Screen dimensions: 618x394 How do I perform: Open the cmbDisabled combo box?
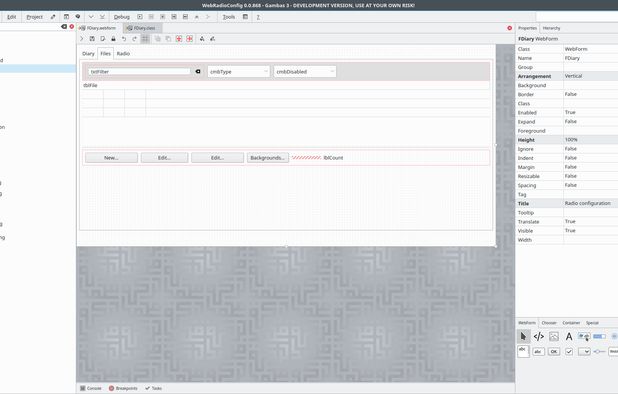click(x=305, y=72)
